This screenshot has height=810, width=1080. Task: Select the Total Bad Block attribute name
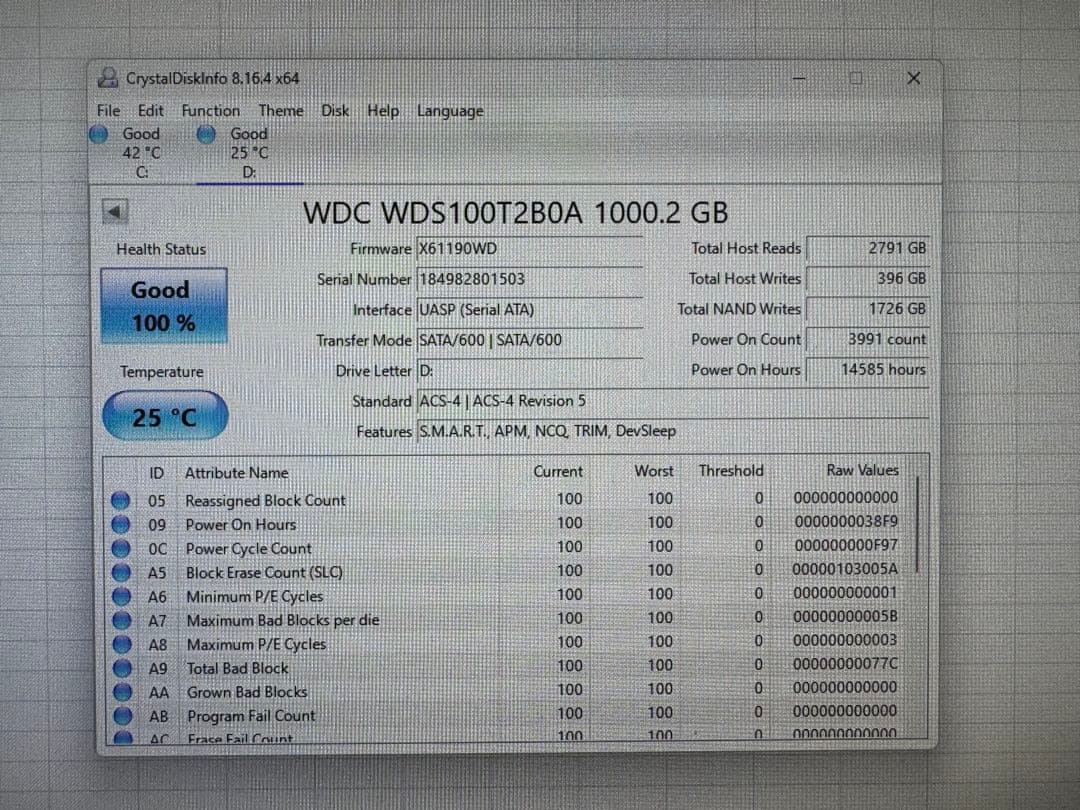[238, 668]
